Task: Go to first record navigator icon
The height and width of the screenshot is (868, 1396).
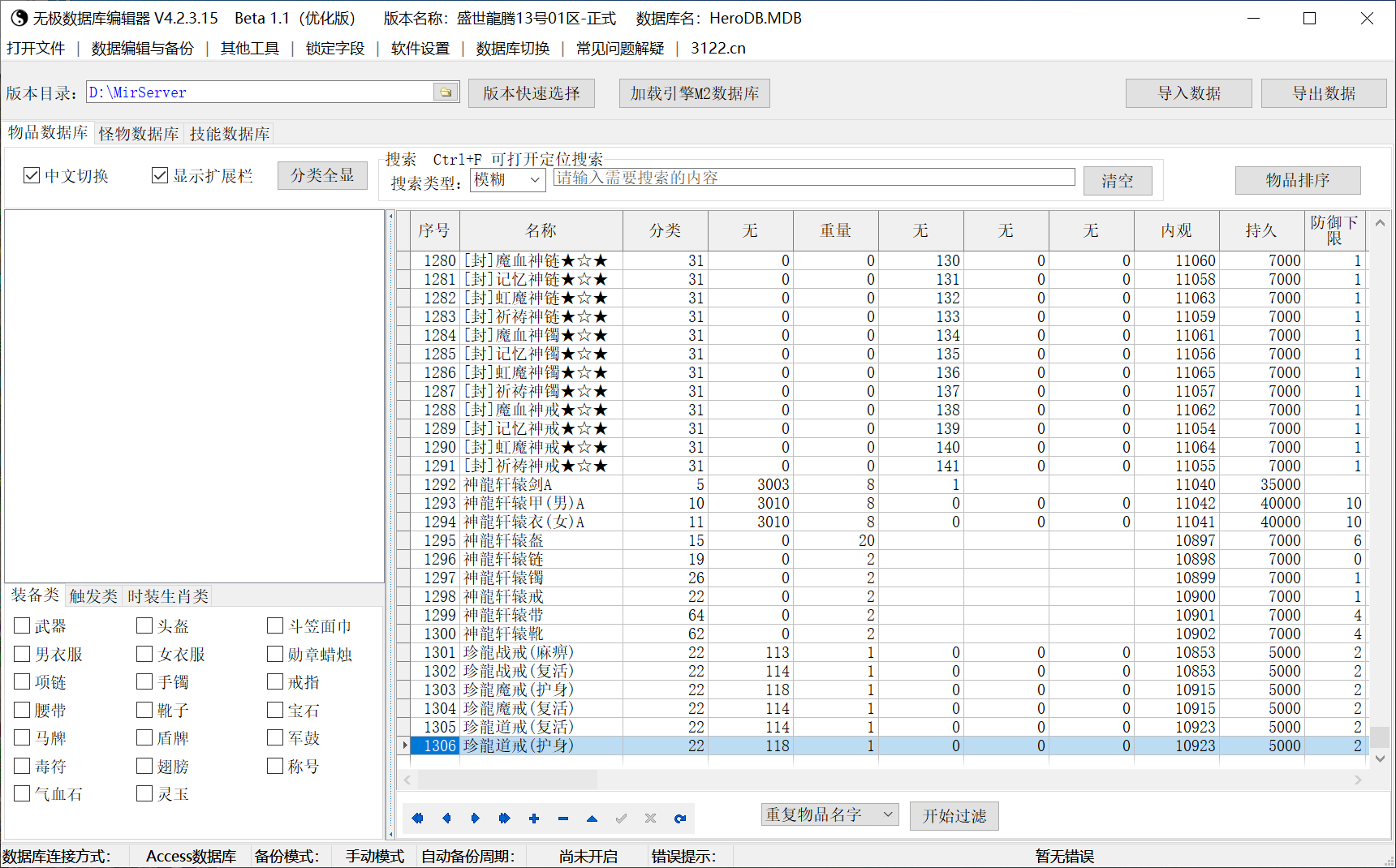Action: [417, 819]
